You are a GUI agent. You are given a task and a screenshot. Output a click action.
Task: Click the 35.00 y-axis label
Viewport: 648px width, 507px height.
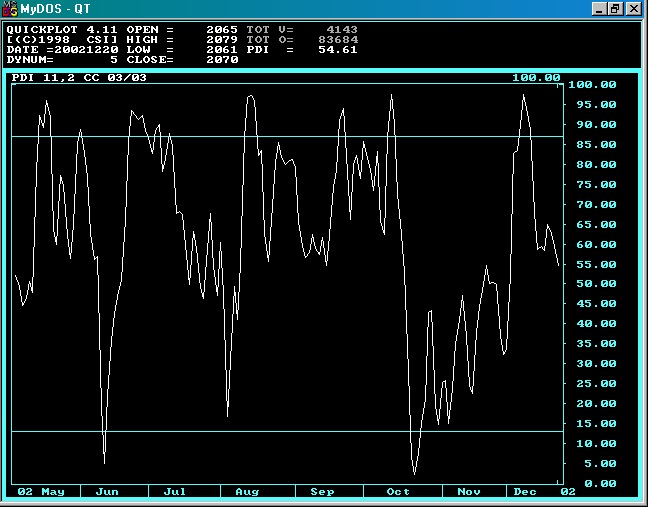[x=596, y=344]
